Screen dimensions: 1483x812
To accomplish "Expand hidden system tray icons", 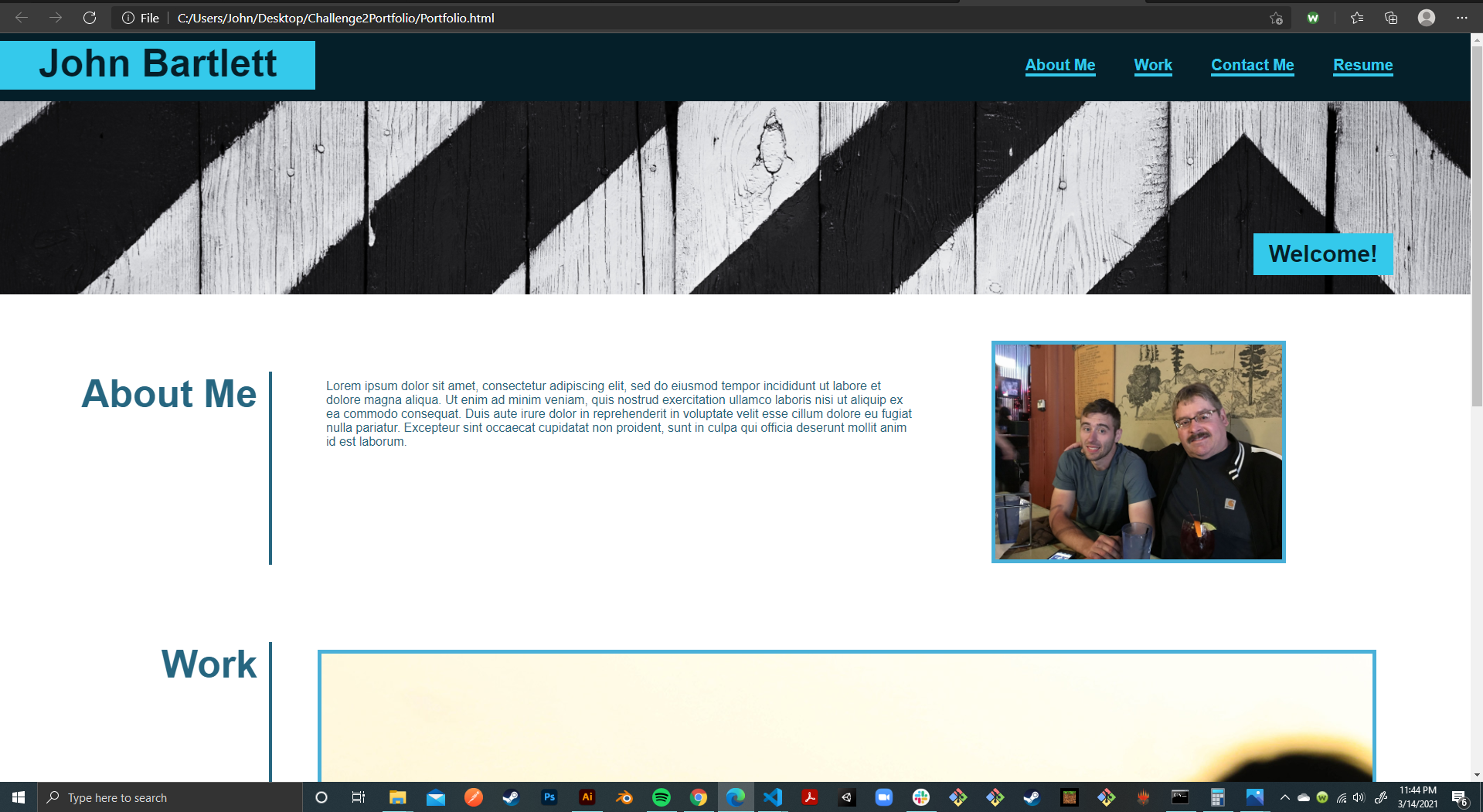I will point(1285,797).
